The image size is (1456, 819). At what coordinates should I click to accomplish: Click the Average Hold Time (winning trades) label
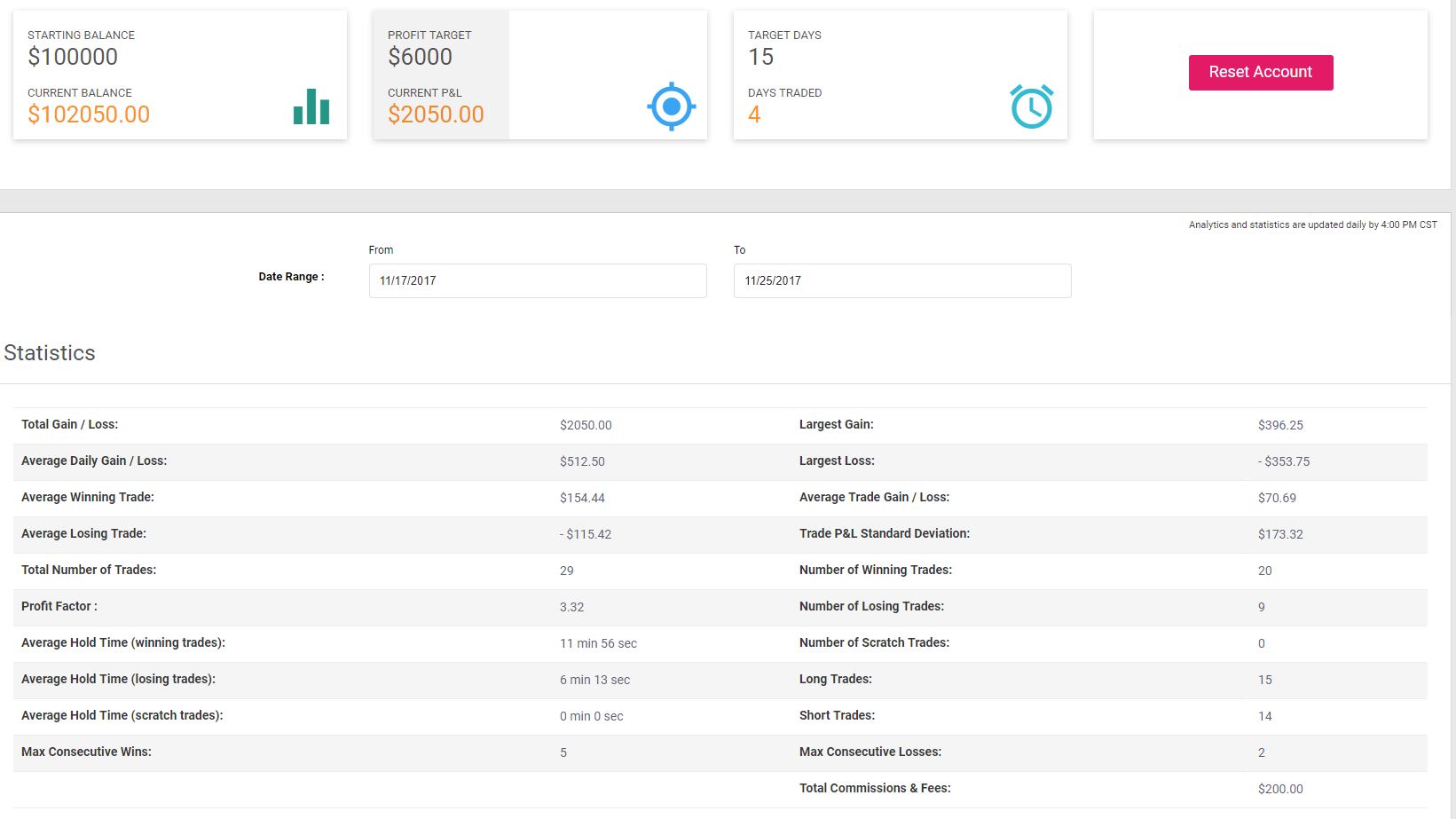pyautogui.click(x=123, y=642)
